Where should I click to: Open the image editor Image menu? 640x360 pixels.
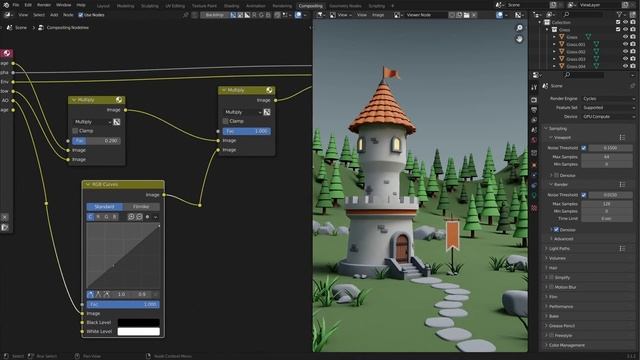point(378,15)
